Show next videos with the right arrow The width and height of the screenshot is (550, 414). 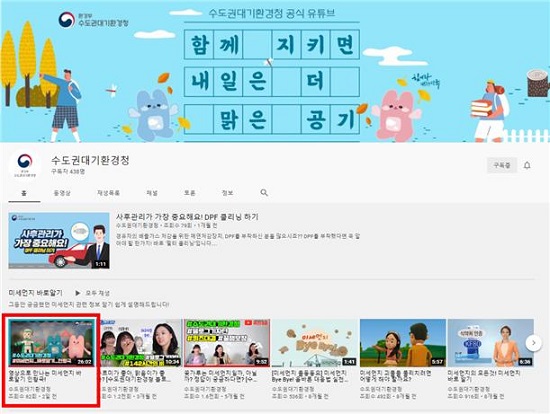tap(533, 343)
